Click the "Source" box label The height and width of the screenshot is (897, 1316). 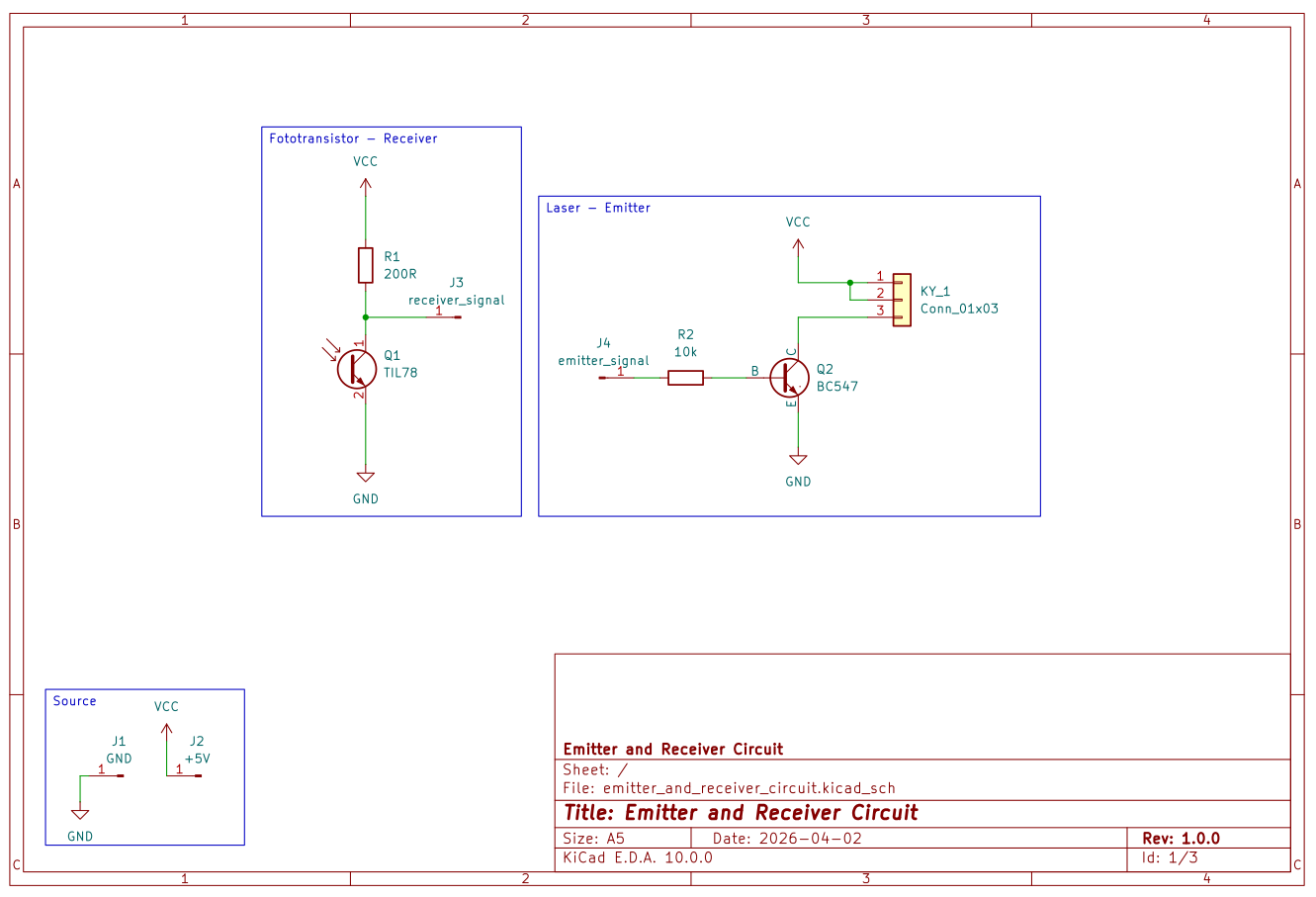(x=74, y=701)
